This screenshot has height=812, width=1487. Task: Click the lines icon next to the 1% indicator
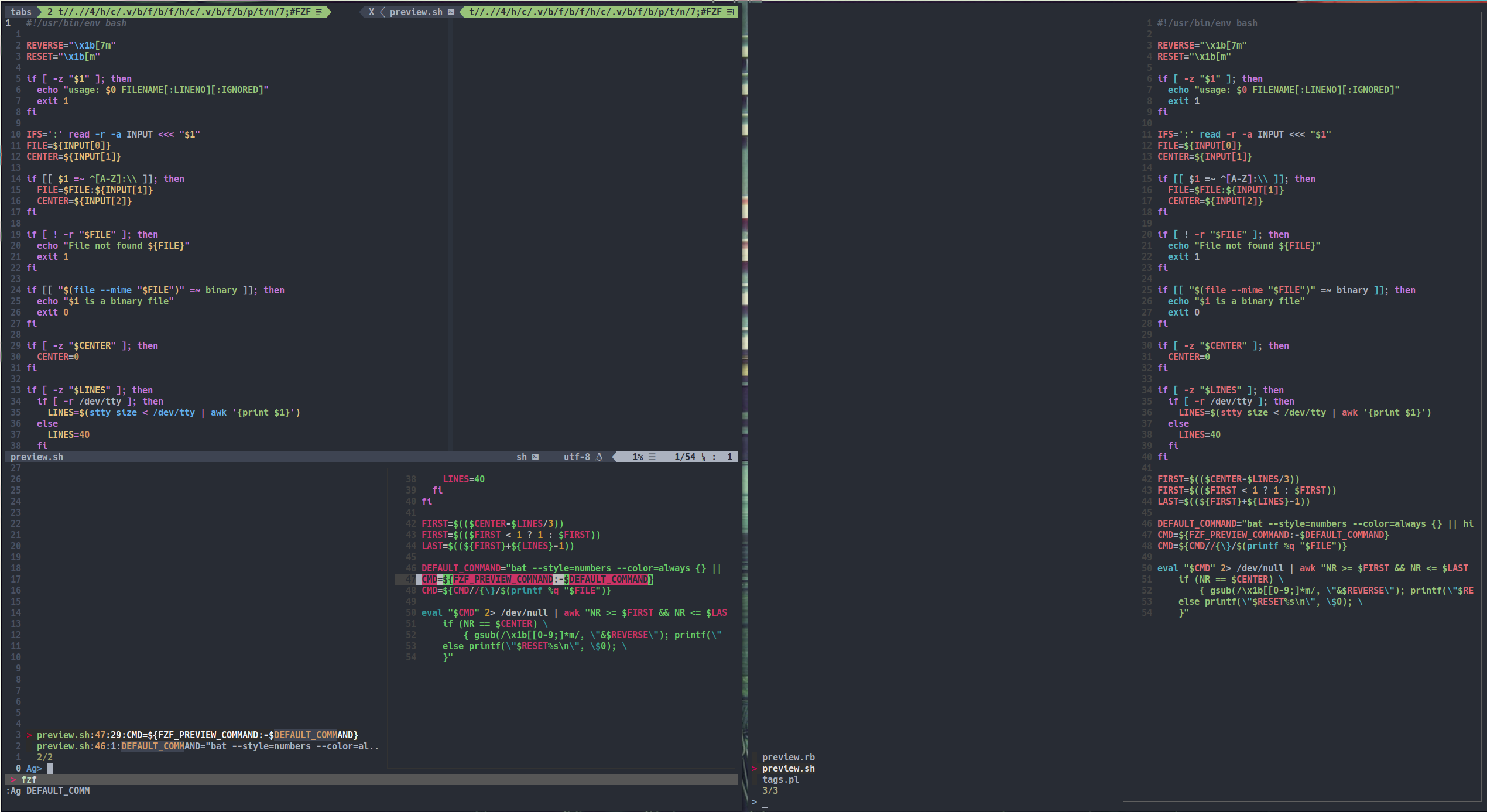pyautogui.click(x=652, y=457)
